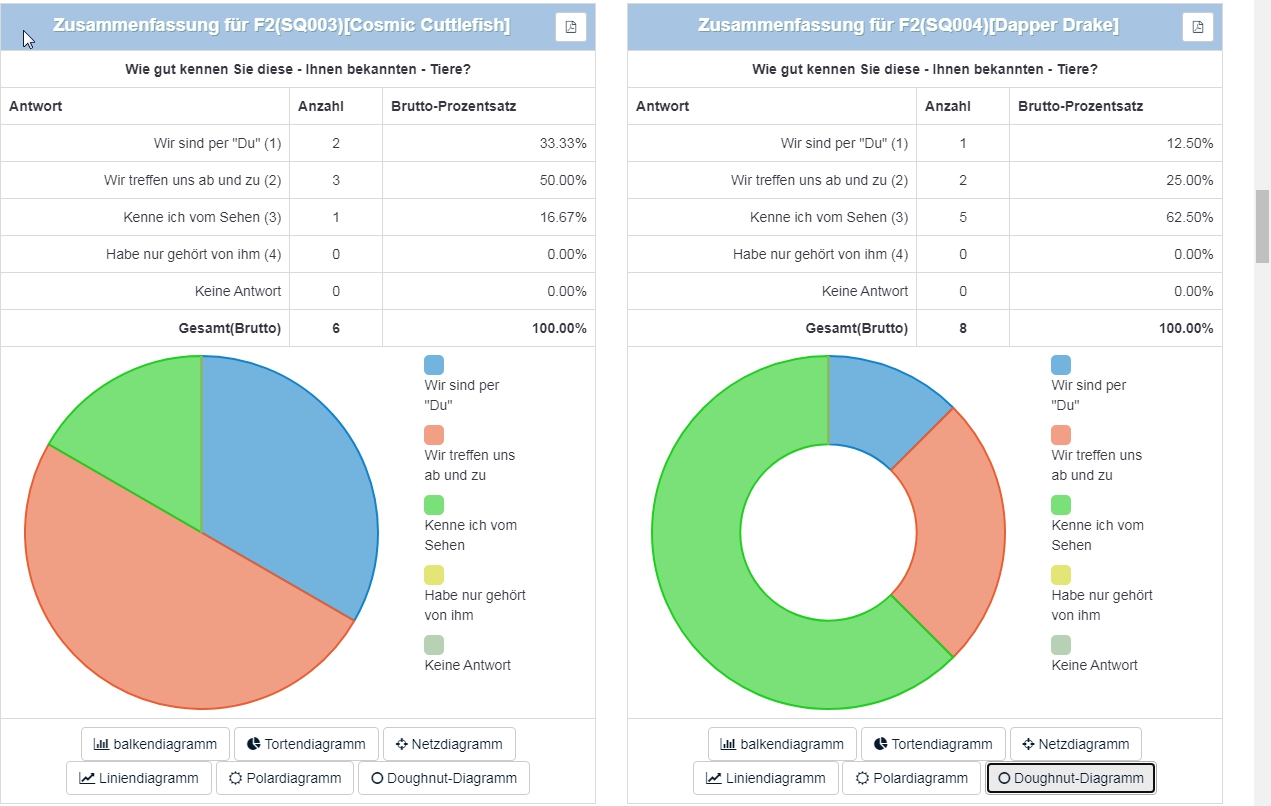
Task: Toggle yellow 'Habe nur gehört' legend in Dapper Drake
Action: [x=1061, y=575]
